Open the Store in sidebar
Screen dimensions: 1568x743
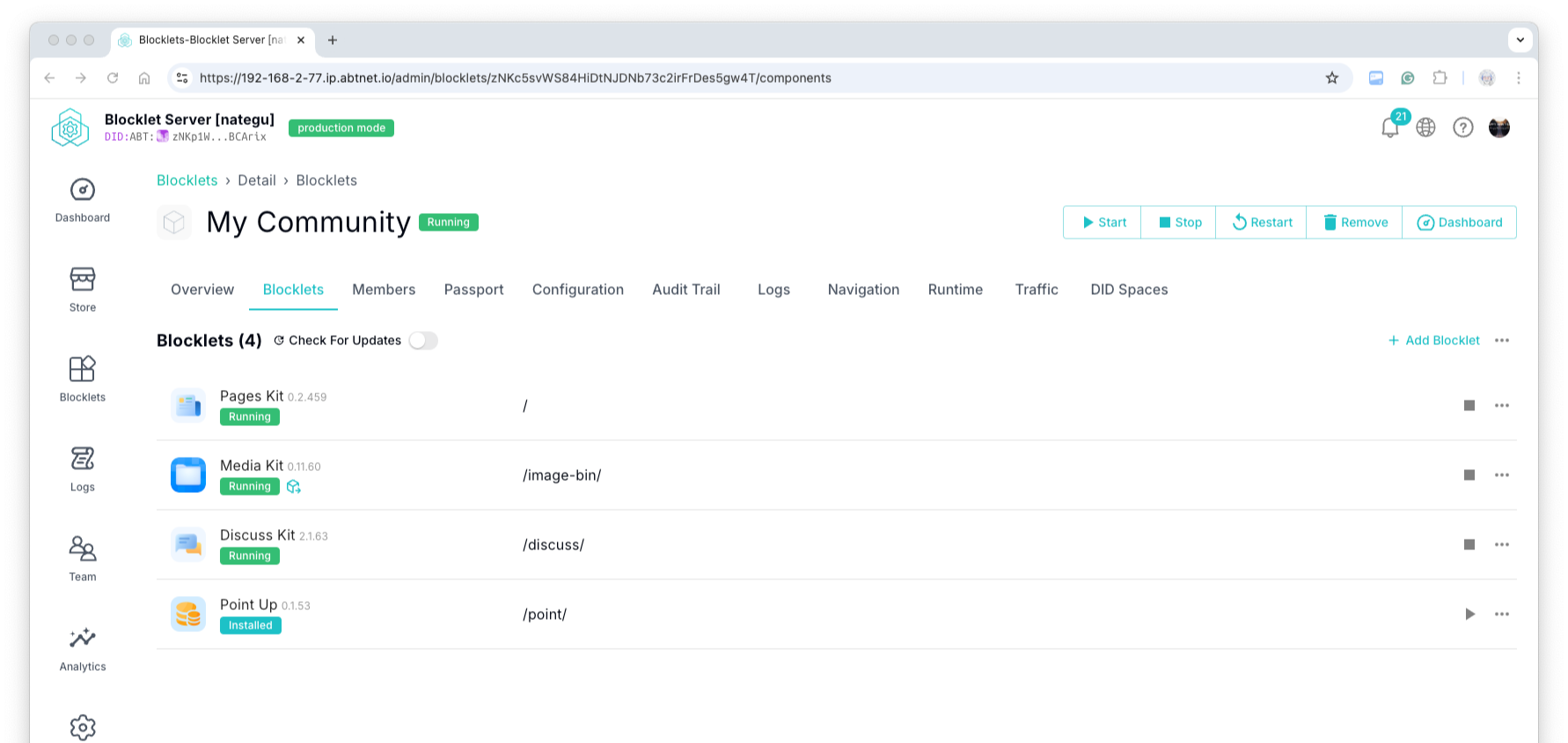click(83, 290)
